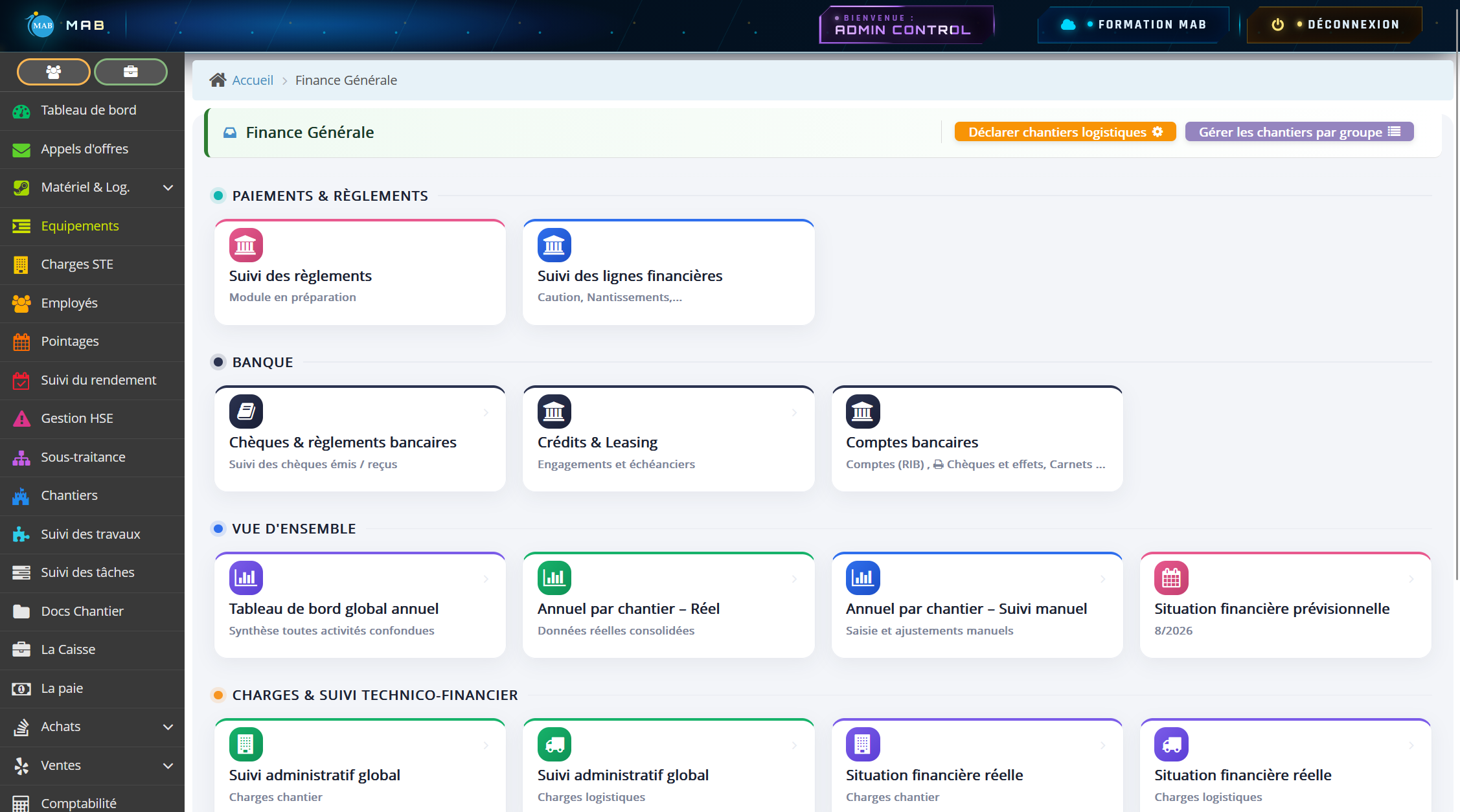Click the green building icon of Suivi administratif global chantier
Viewport: 1460px width, 812px height.
(246, 744)
